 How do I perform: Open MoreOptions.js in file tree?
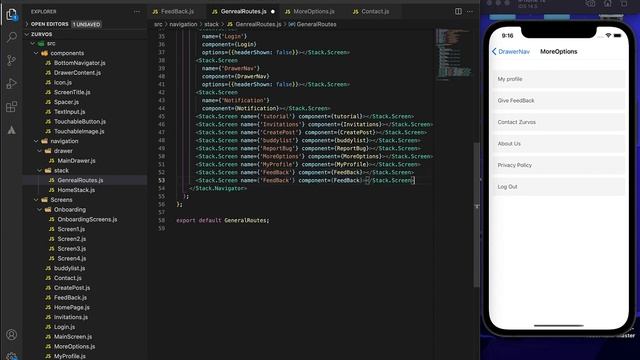[x=74, y=347]
